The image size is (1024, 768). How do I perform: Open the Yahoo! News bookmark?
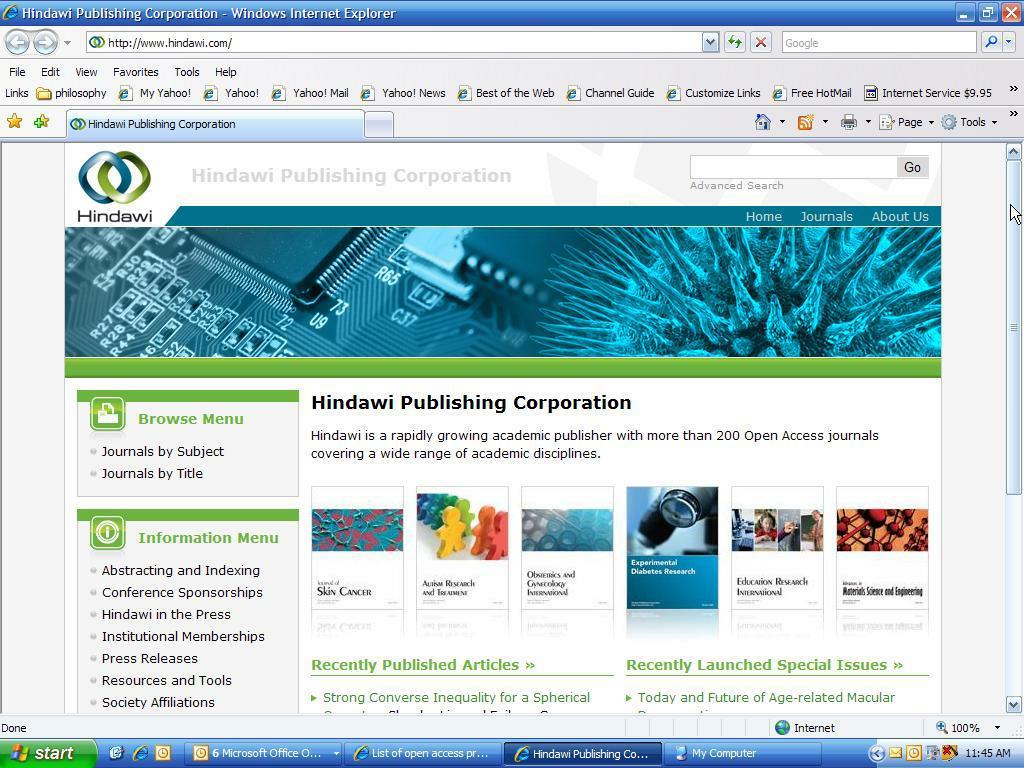404,93
